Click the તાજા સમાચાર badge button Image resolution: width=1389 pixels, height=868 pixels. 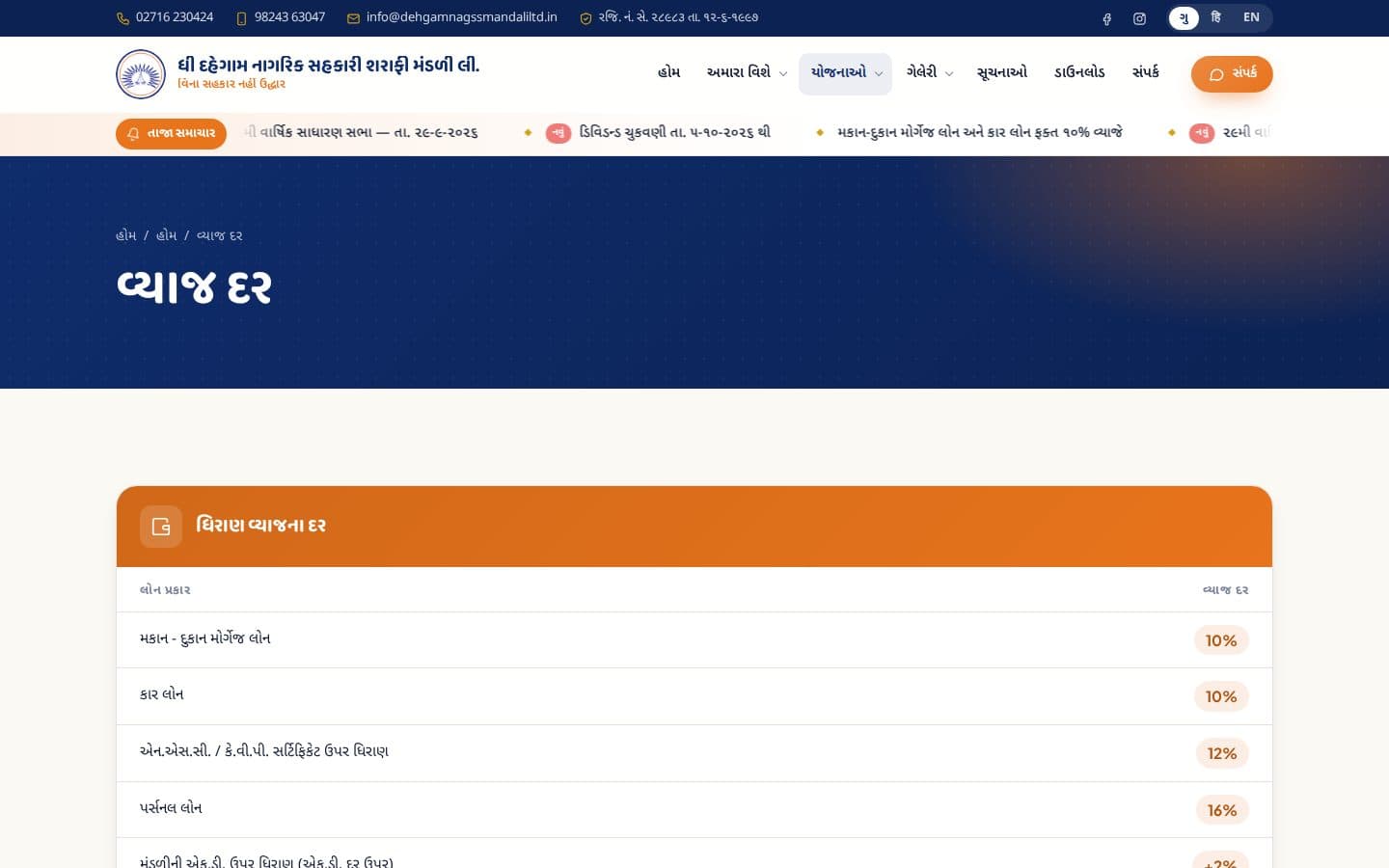click(x=171, y=134)
